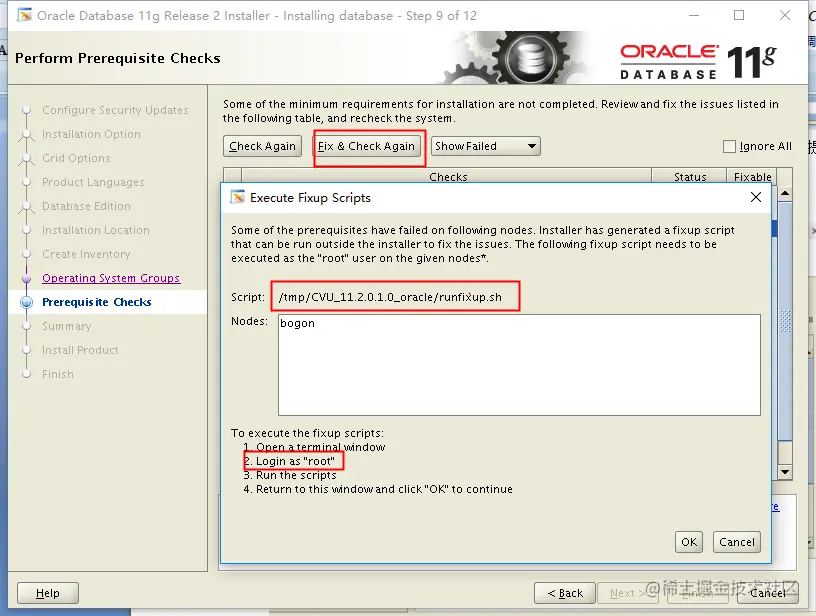Click the Checks column header
816x616 pixels.
[448, 176]
